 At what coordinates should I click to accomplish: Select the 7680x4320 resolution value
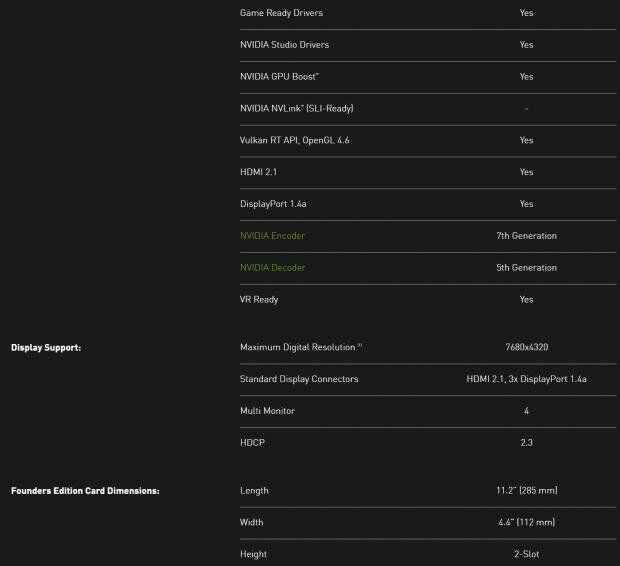pos(526,347)
